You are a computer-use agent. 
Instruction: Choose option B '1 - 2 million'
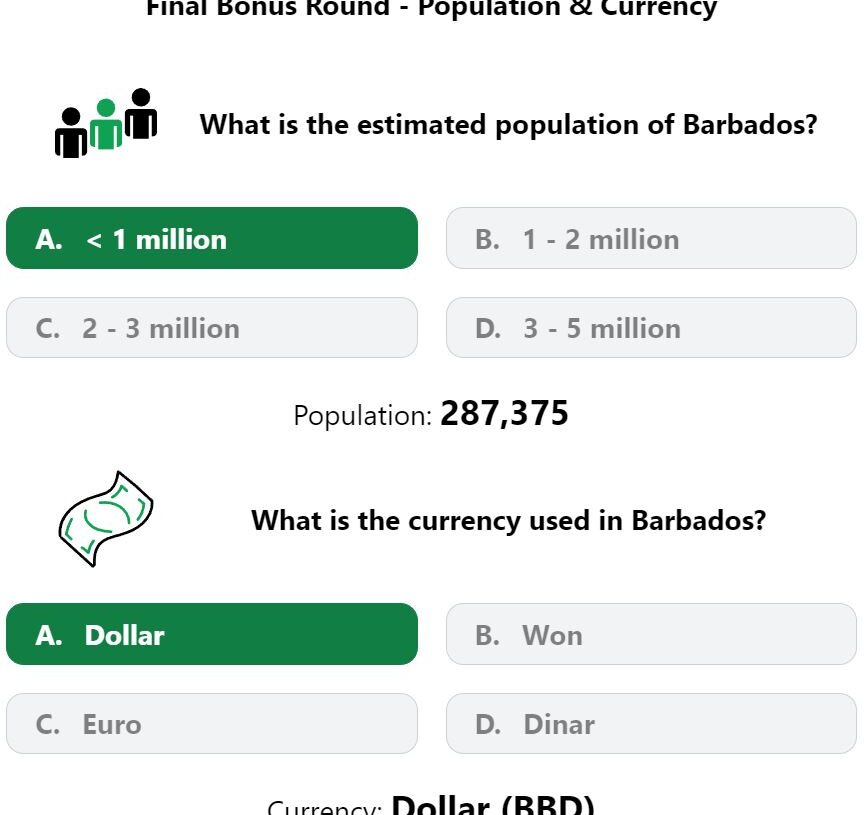click(x=651, y=239)
